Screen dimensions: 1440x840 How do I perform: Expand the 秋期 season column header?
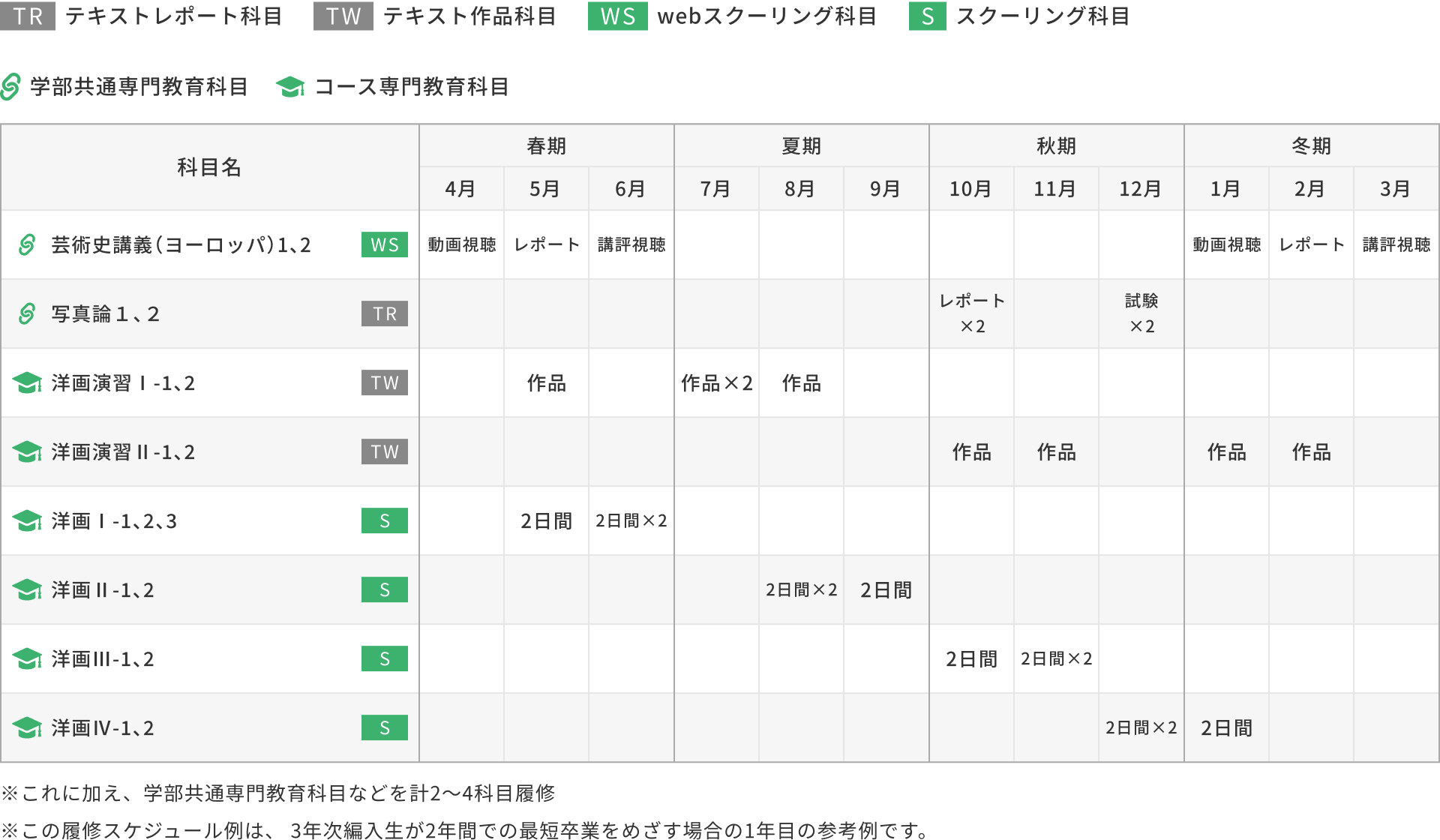pos(1056,145)
